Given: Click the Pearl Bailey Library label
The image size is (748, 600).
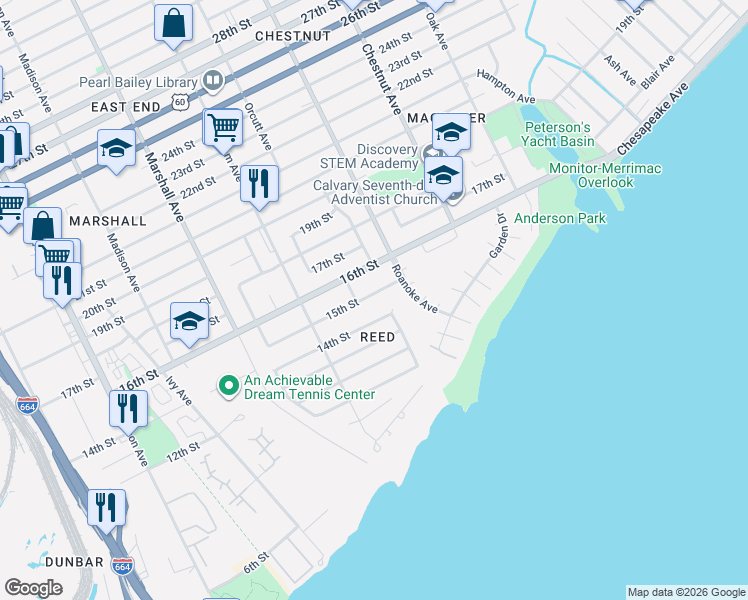Looking at the screenshot, I should pyautogui.click(x=138, y=82).
